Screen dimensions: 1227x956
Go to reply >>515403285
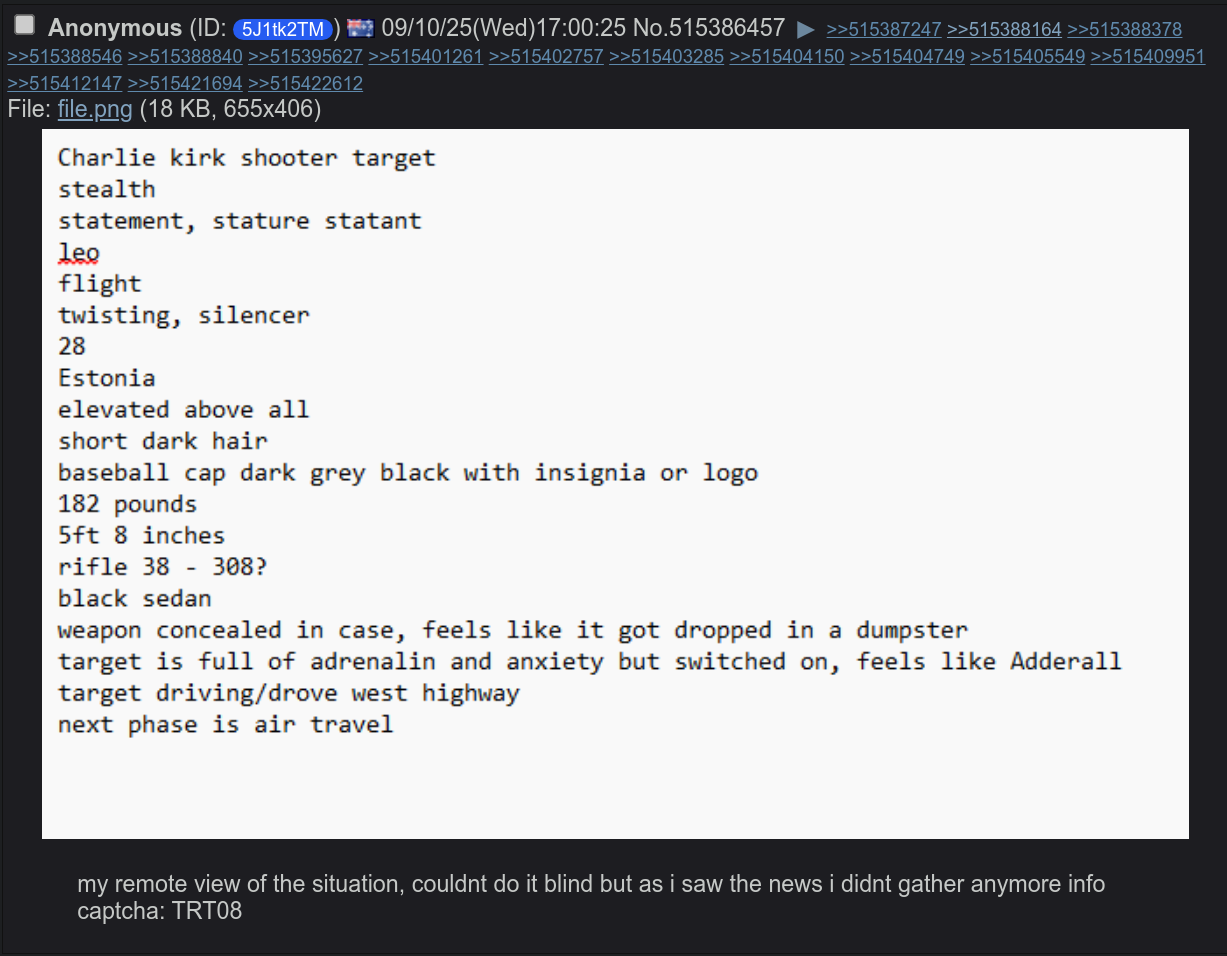[666, 57]
